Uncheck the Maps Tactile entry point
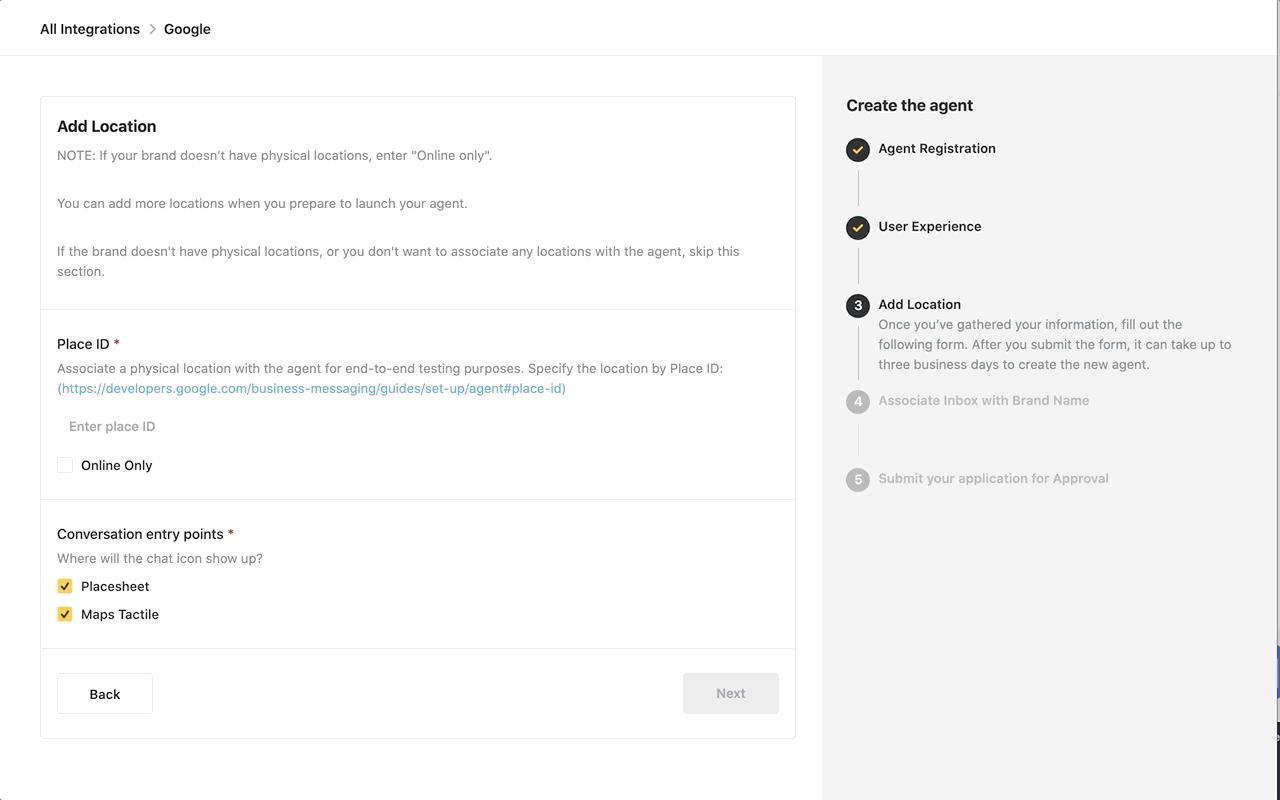 pos(65,614)
